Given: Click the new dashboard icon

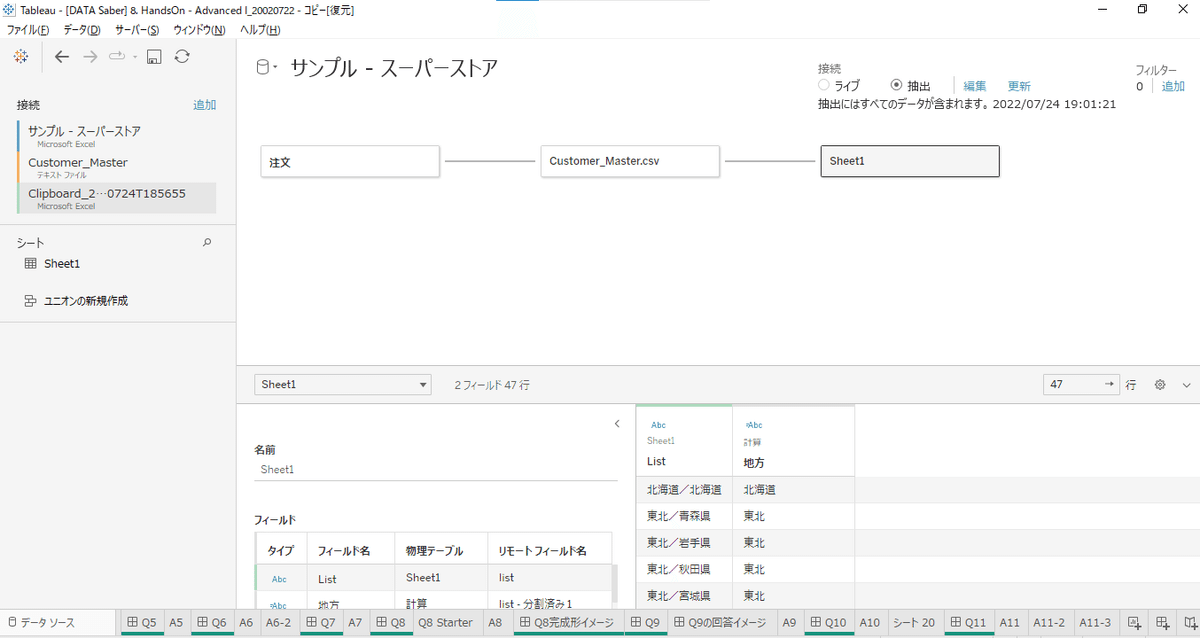Looking at the screenshot, I should [x=1162, y=622].
